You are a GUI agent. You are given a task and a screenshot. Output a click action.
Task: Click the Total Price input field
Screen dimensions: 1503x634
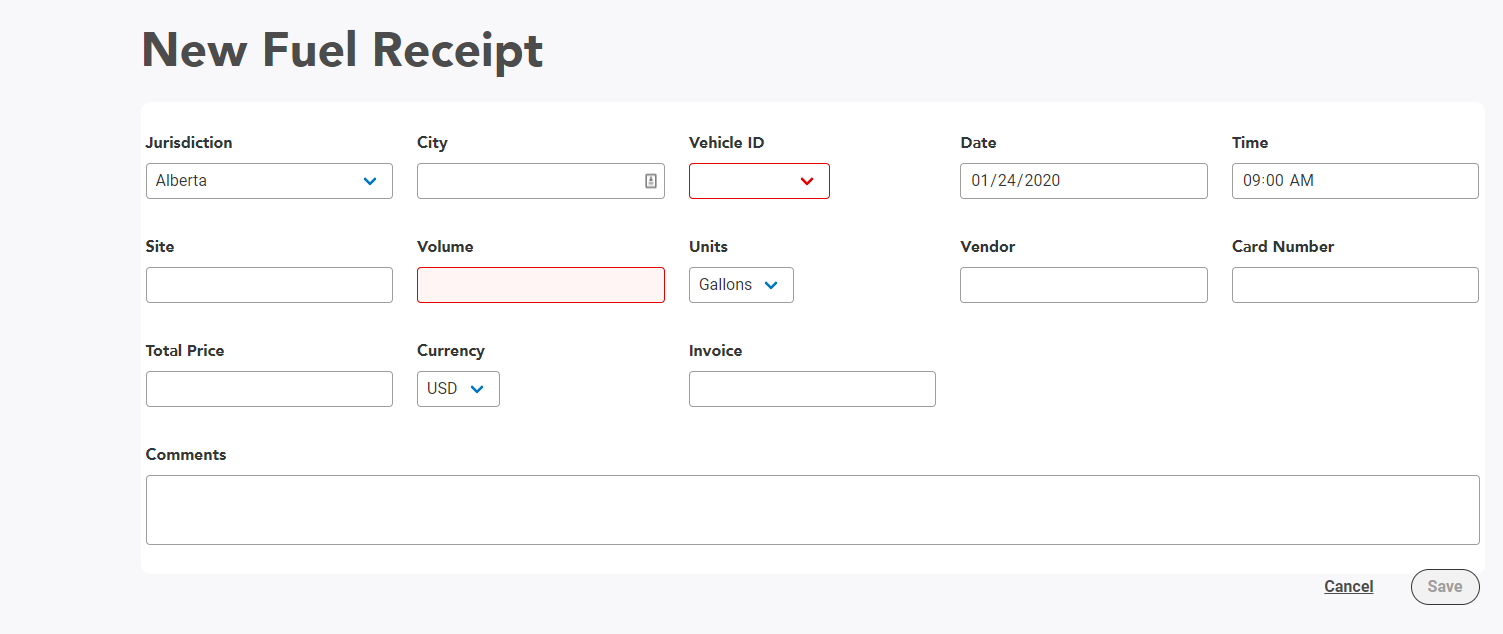coord(269,388)
